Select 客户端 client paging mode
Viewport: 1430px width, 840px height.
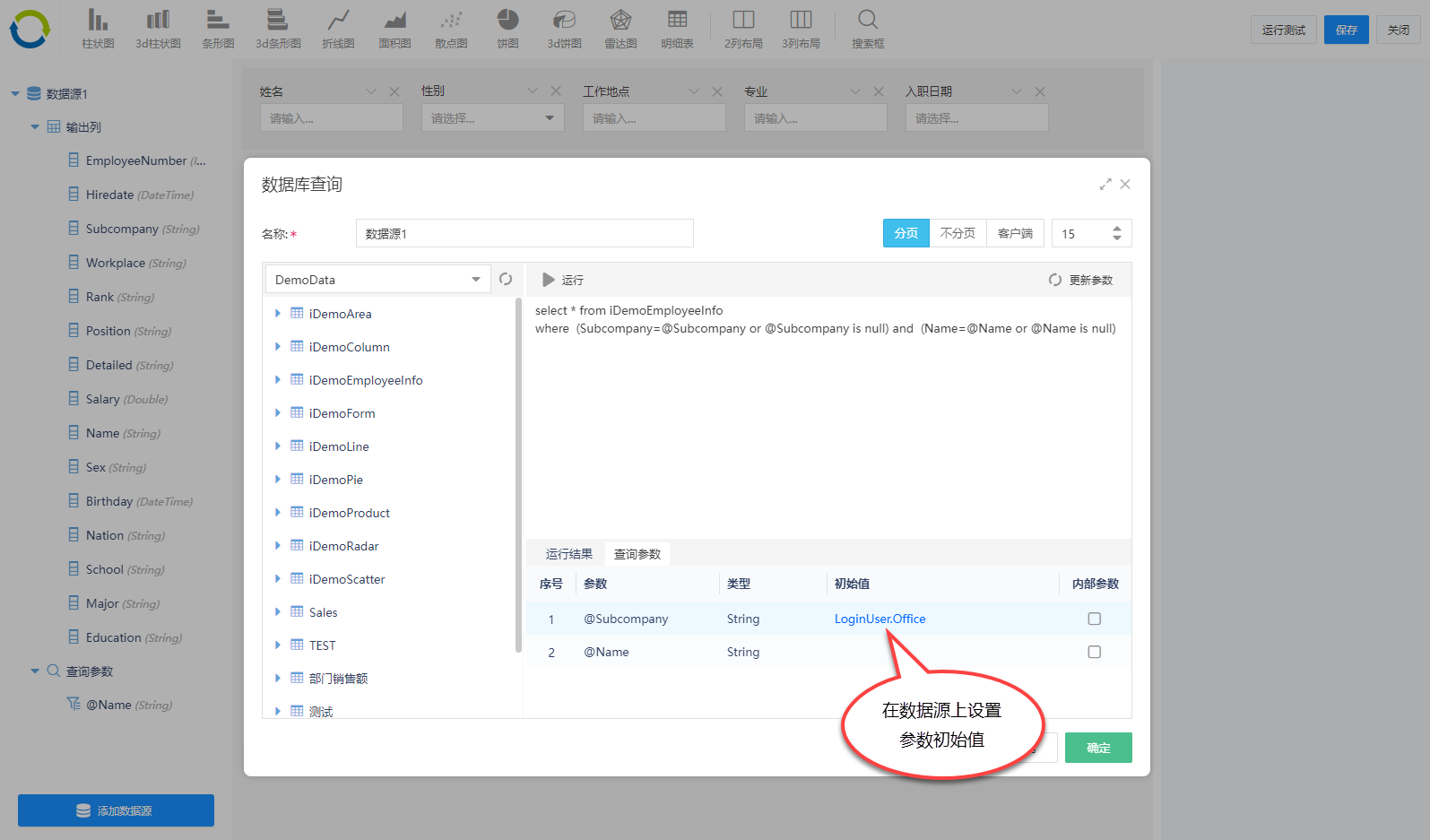coord(1015,233)
